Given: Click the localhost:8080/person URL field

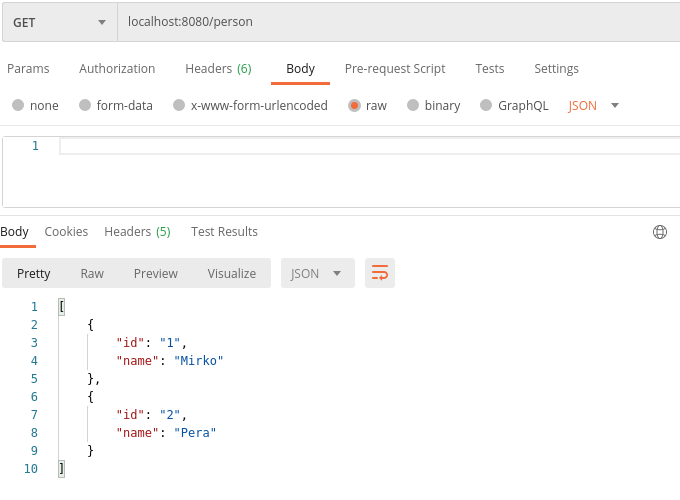Looking at the screenshot, I should coord(399,22).
